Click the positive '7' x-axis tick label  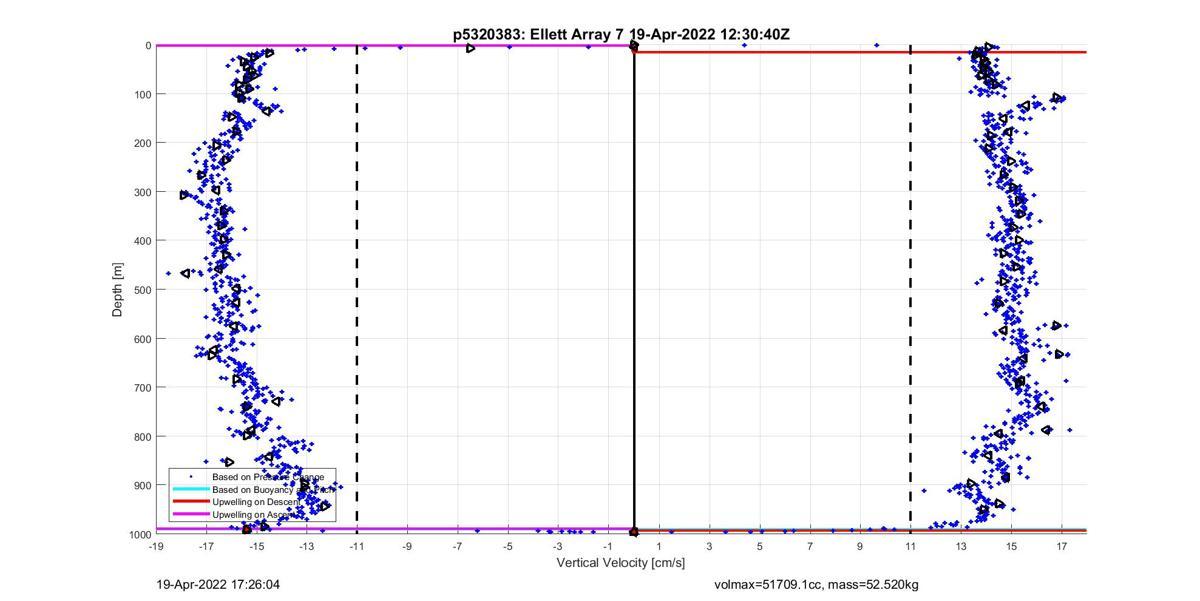pos(810,547)
